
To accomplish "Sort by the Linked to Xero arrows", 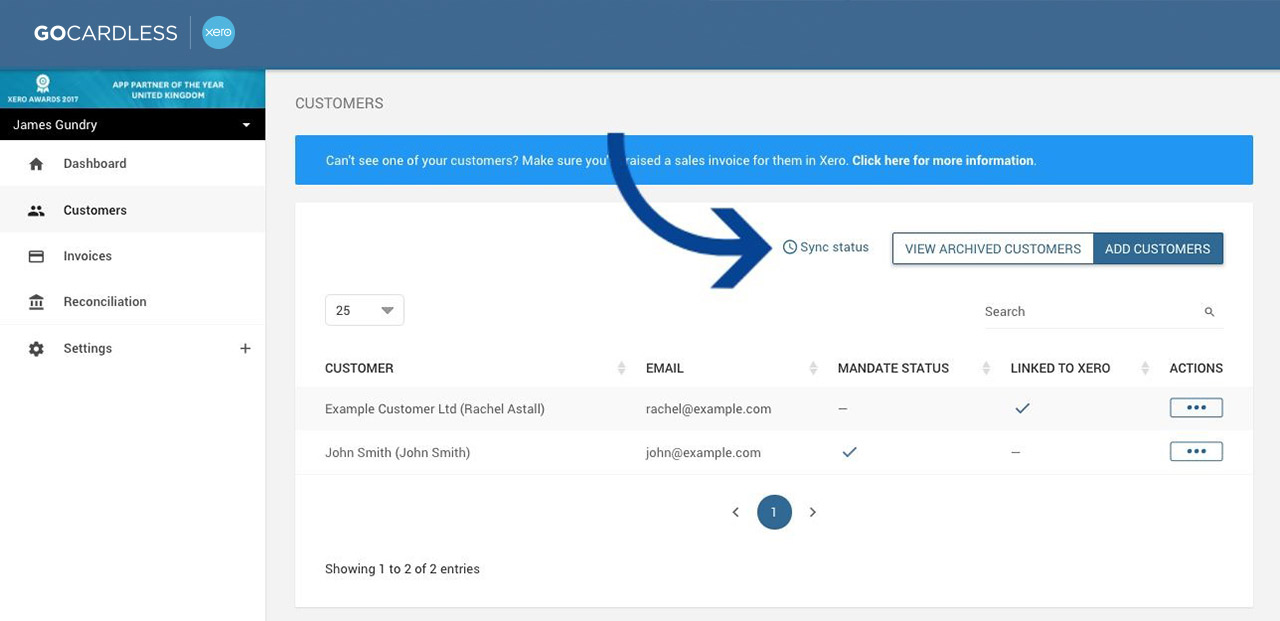I will (1145, 369).
